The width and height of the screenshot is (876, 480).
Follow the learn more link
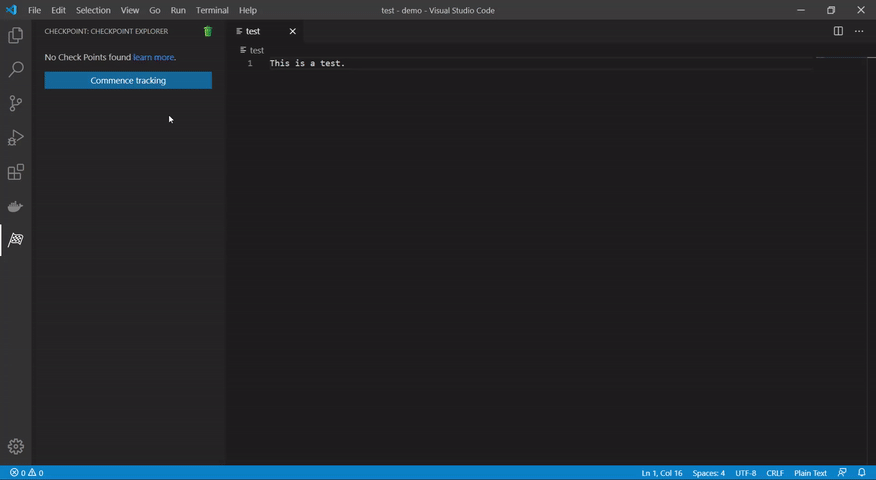point(153,57)
